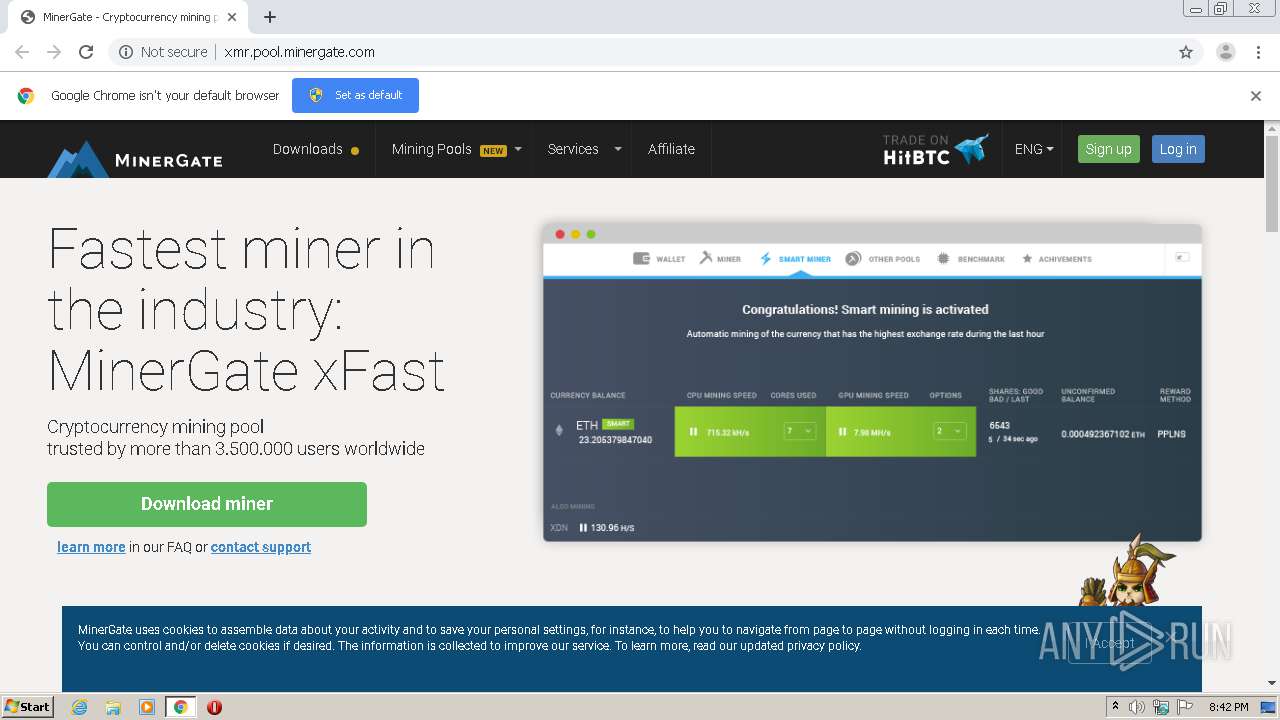Click the Wallet tab in miner preview
The height and width of the screenshot is (720, 1280).
pyautogui.click(x=659, y=259)
